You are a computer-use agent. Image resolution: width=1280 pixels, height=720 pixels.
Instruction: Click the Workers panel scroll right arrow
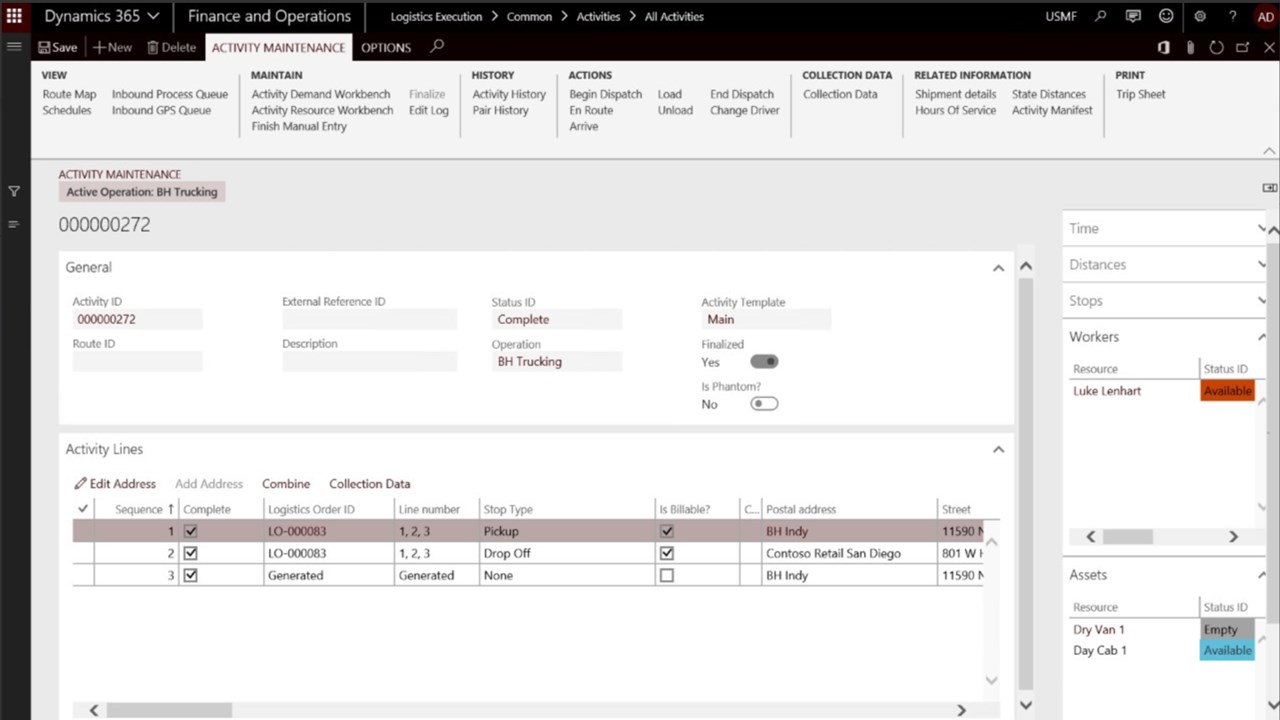point(1233,537)
